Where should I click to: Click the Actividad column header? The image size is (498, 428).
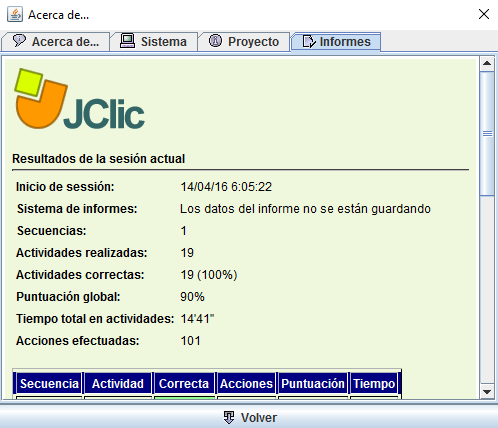(x=118, y=383)
